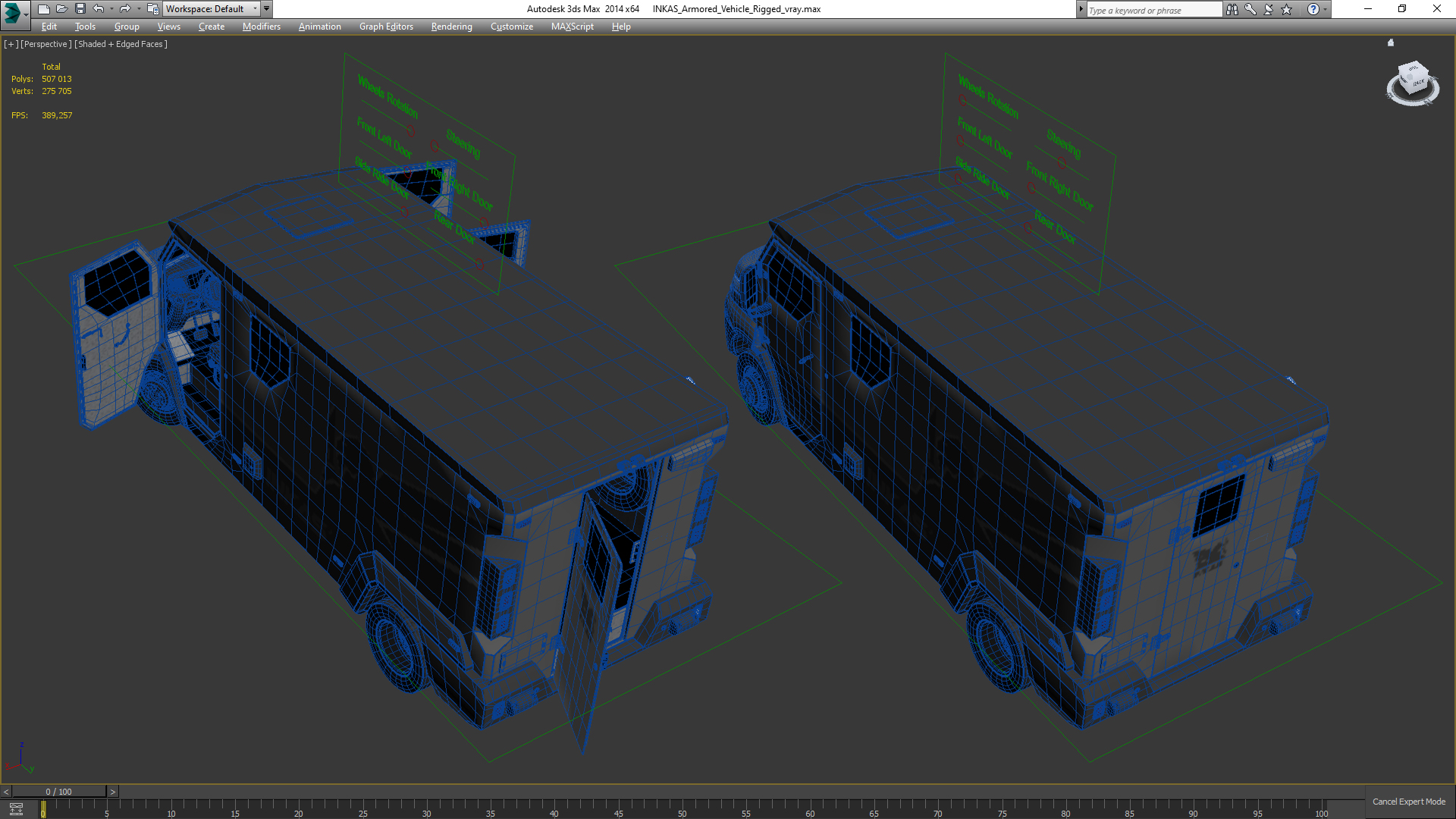Click the MAXScript menu item

(572, 26)
